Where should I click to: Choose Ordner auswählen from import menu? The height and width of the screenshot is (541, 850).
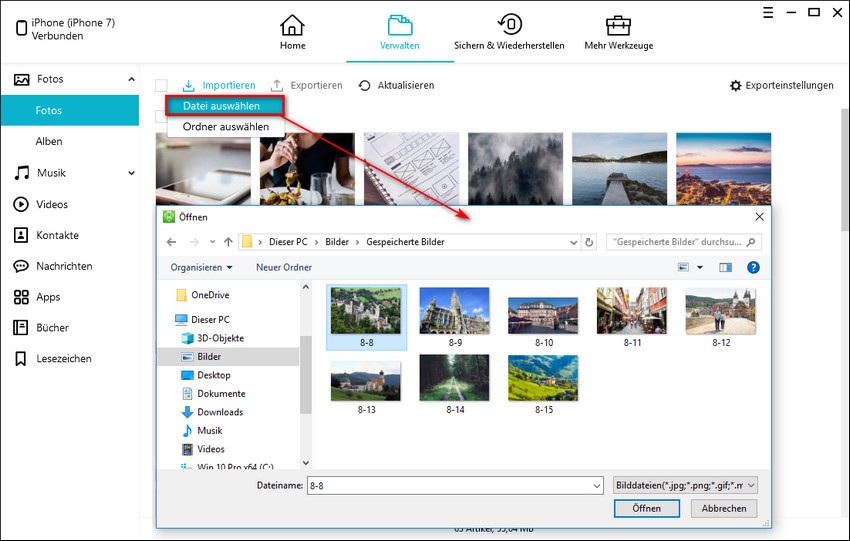226,127
